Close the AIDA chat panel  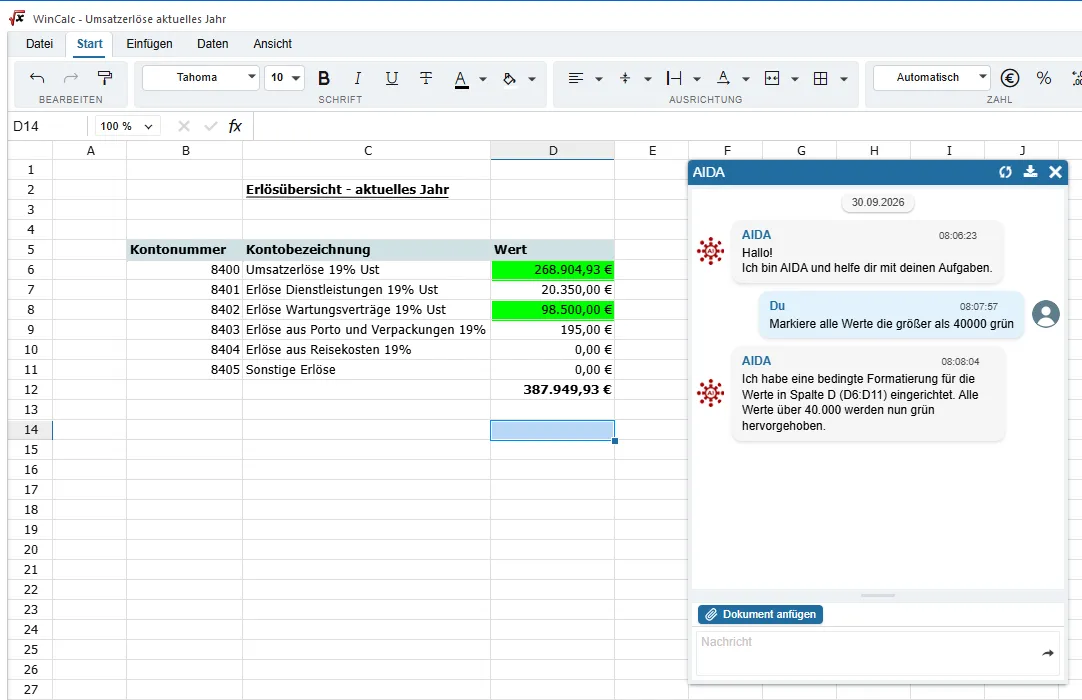coord(1055,172)
